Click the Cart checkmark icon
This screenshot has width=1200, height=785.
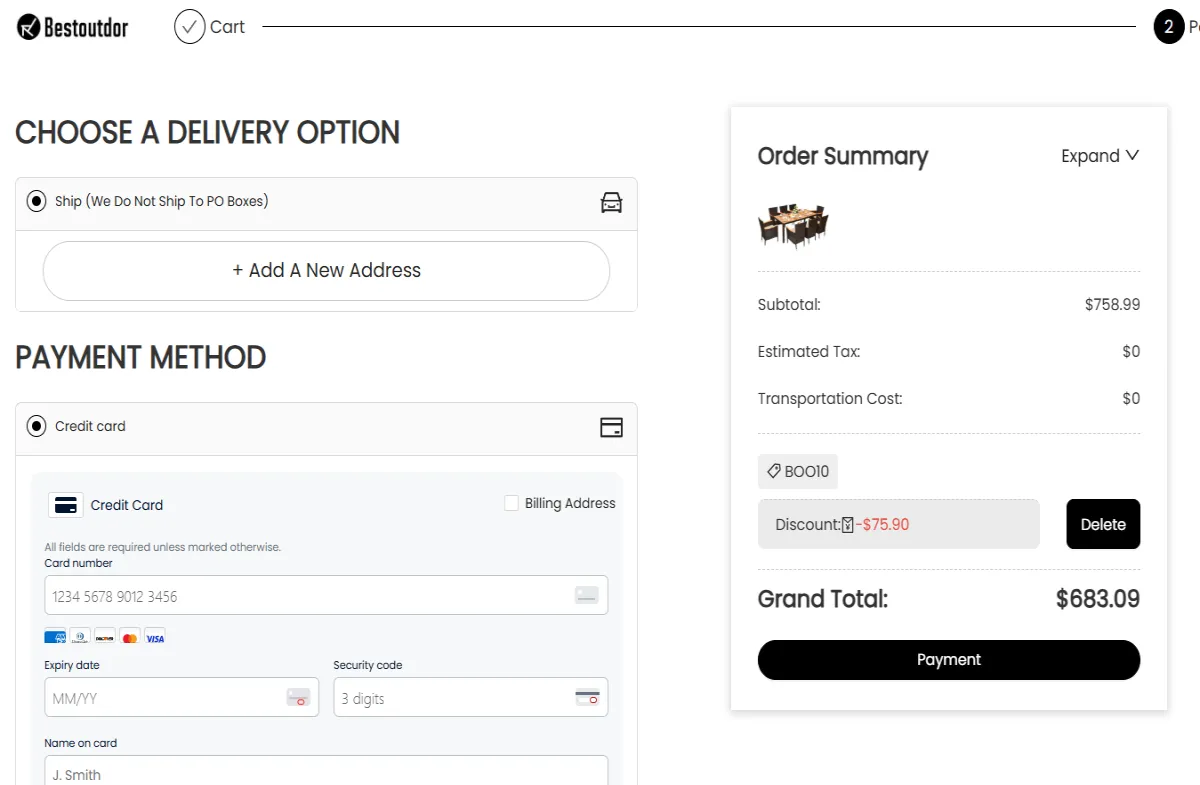point(189,27)
